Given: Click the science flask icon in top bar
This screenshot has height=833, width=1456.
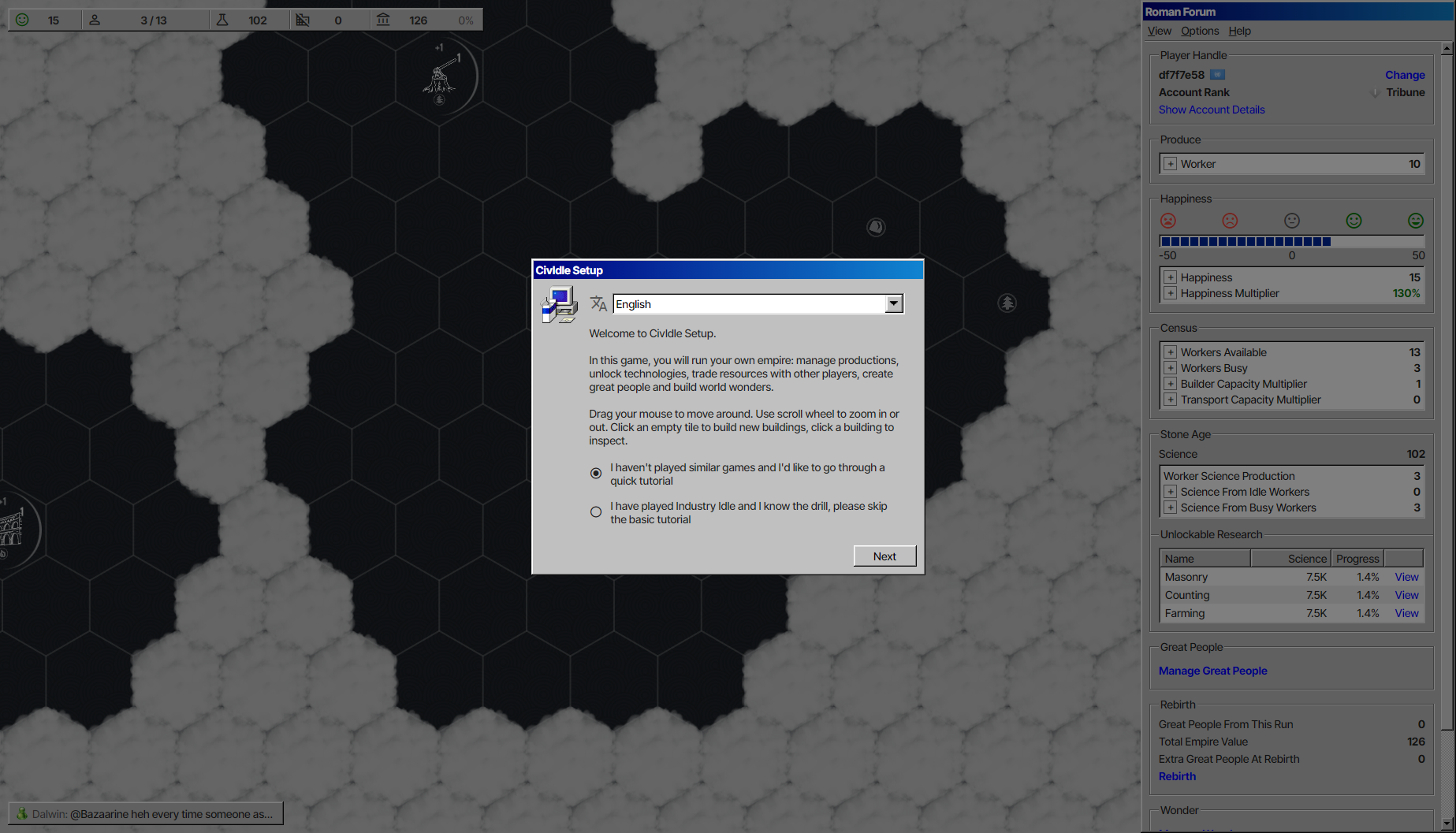Looking at the screenshot, I should pos(222,20).
